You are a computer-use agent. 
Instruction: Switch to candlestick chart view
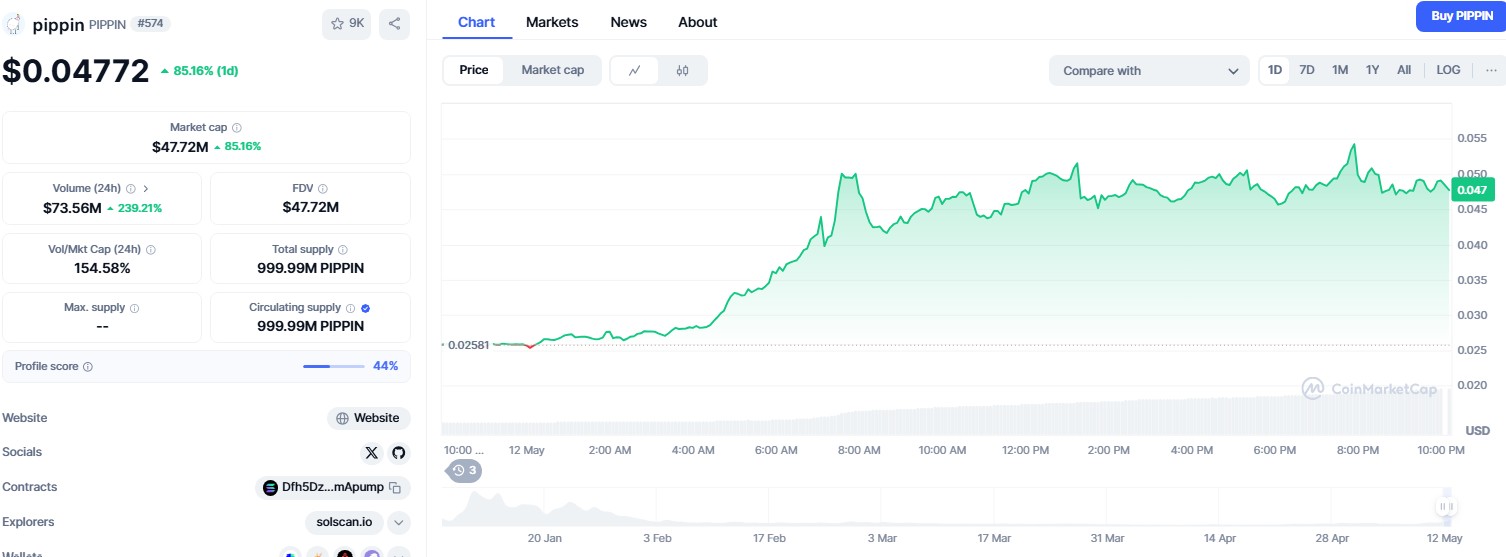[x=682, y=71]
